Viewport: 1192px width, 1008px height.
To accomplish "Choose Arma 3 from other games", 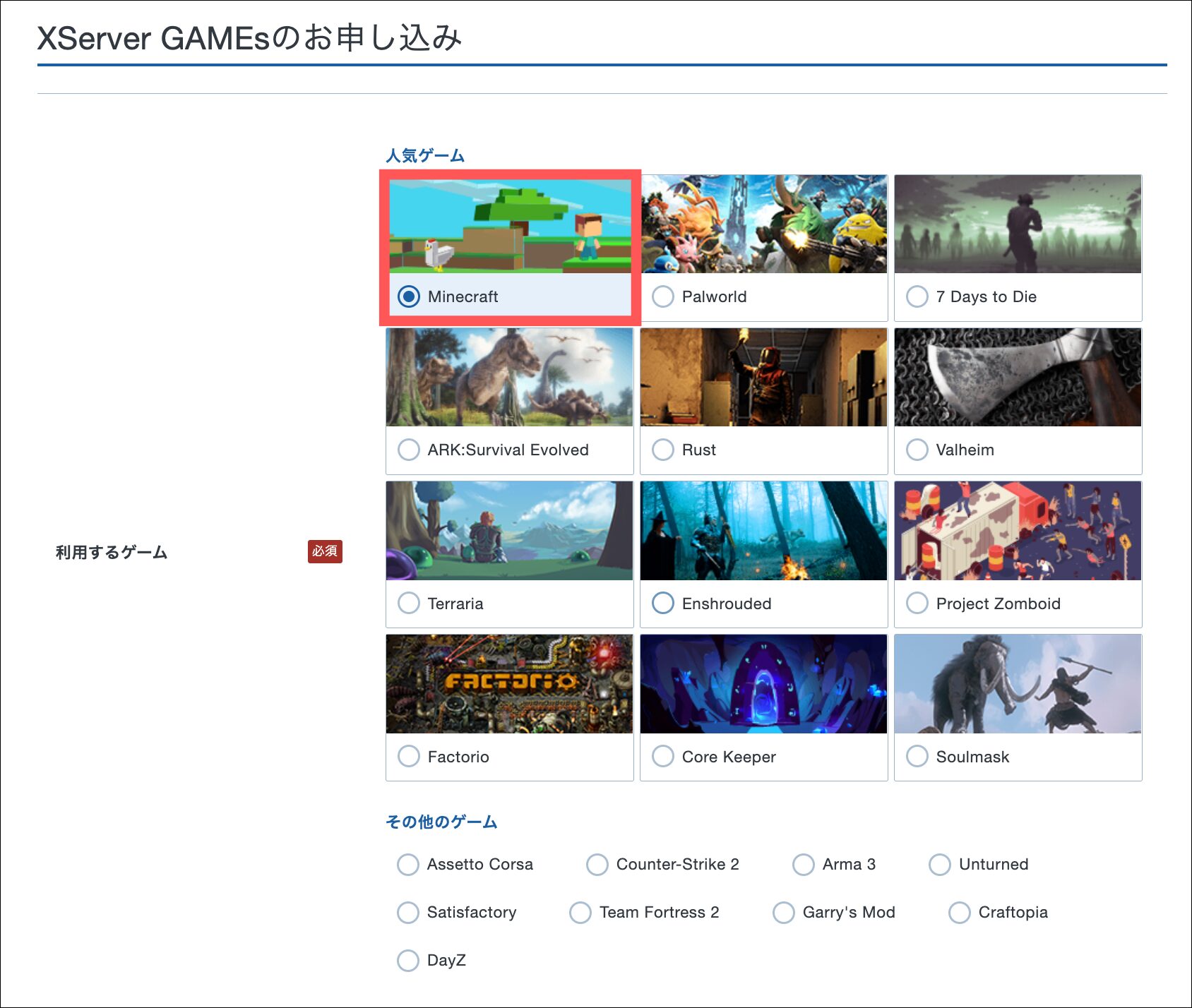I will [x=804, y=865].
